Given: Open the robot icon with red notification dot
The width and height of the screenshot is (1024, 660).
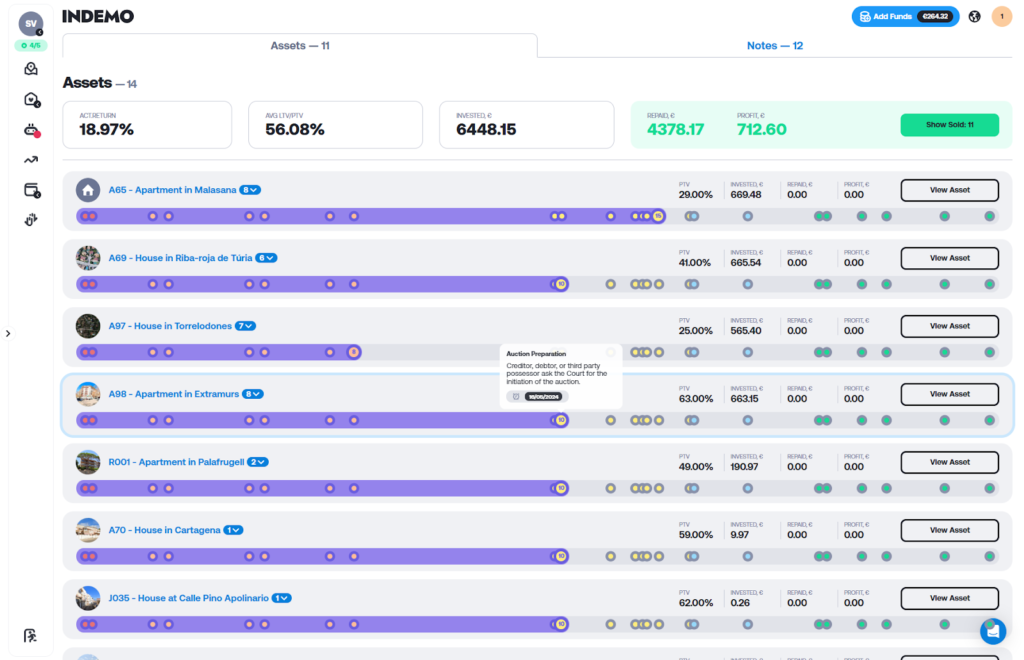Looking at the screenshot, I should click(31, 130).
